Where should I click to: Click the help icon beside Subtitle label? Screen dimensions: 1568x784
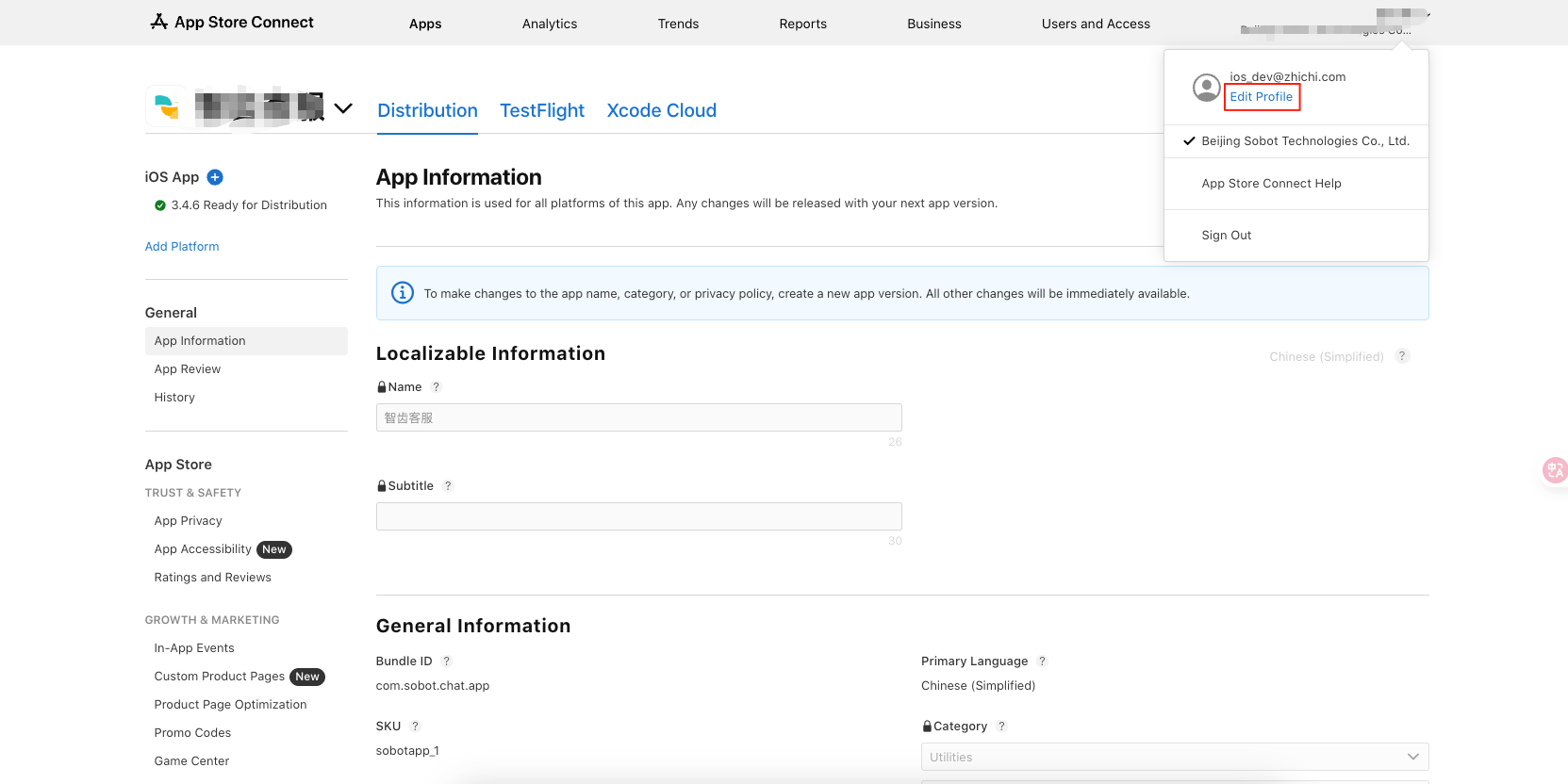(x=448, y=486)
